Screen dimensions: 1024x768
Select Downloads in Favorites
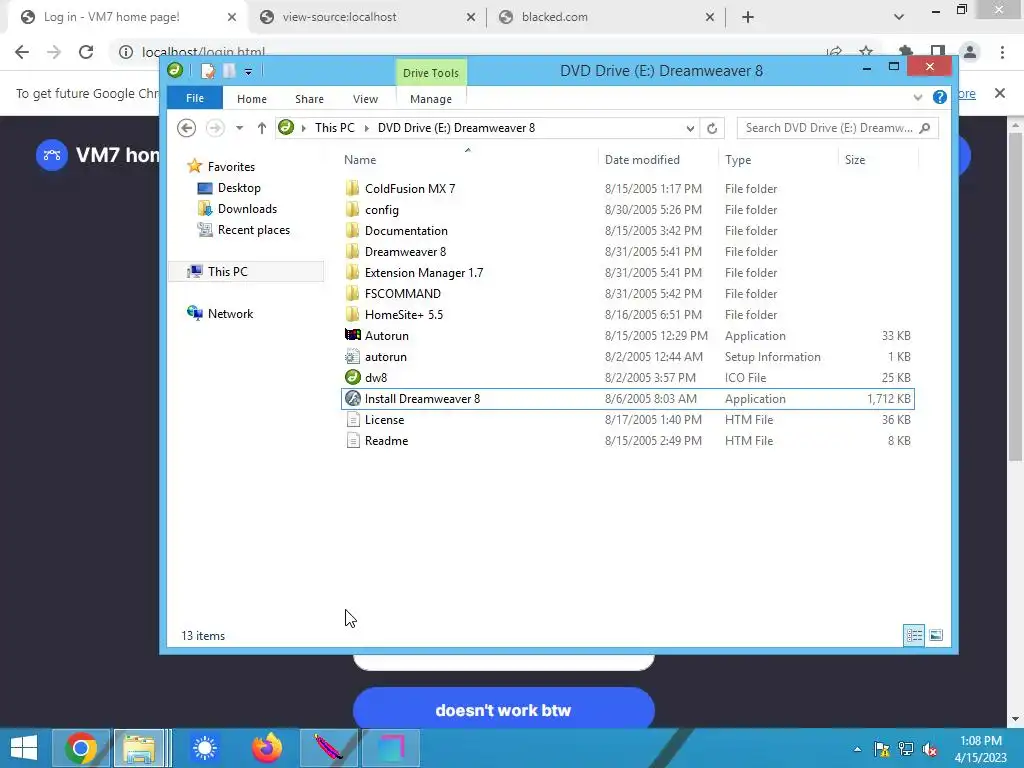(247, 209)
